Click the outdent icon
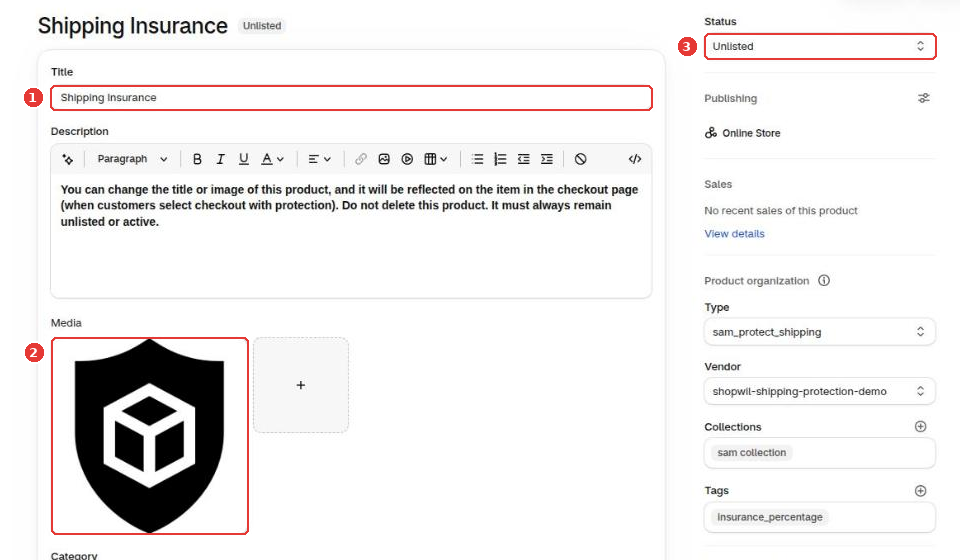The width and height of the screenshot is (960, 560). tap(523, 159)
